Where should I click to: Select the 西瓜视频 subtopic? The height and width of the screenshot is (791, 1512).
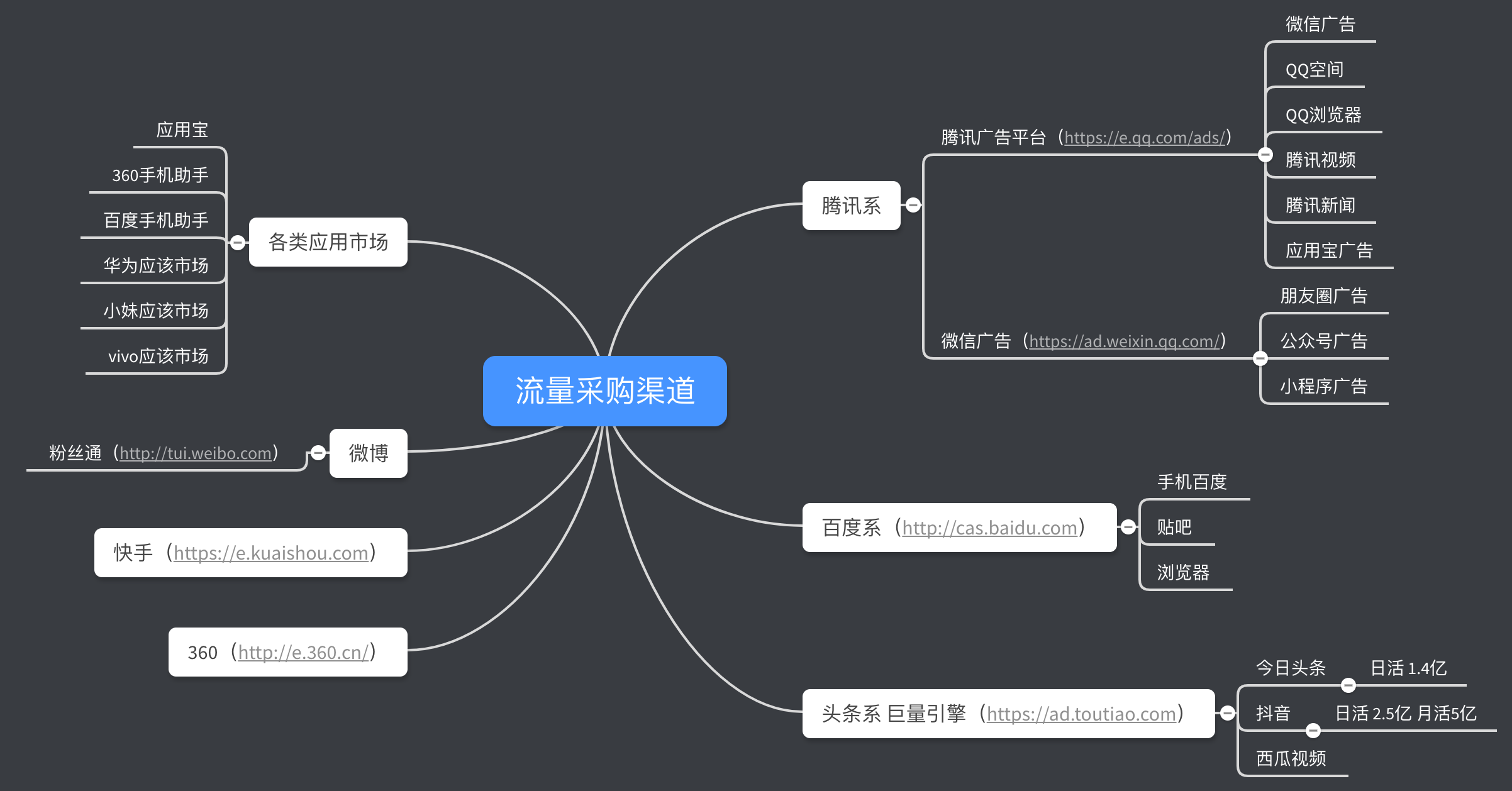coord(1291,759)
